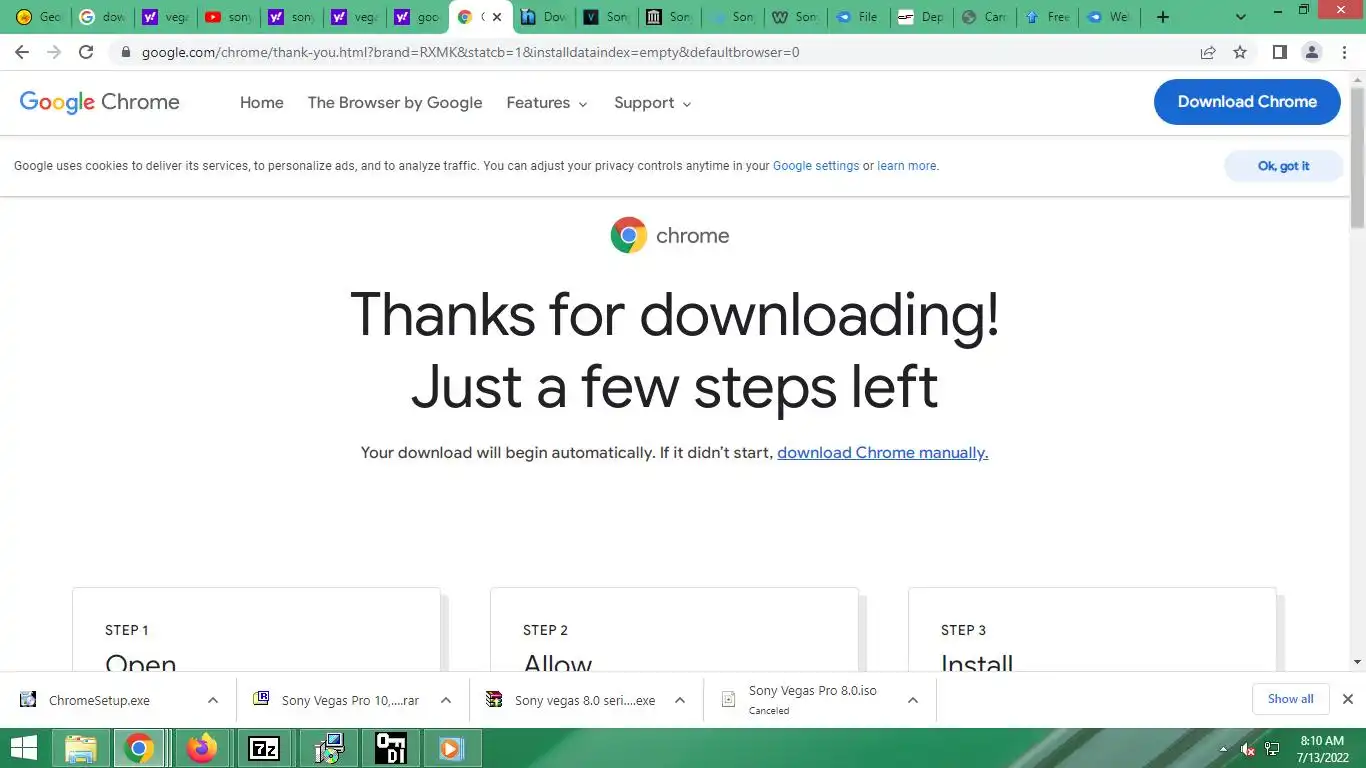Open the computer installer taskbar icon
Viewport: 1366px width, 768px height.
coord(328,748)
